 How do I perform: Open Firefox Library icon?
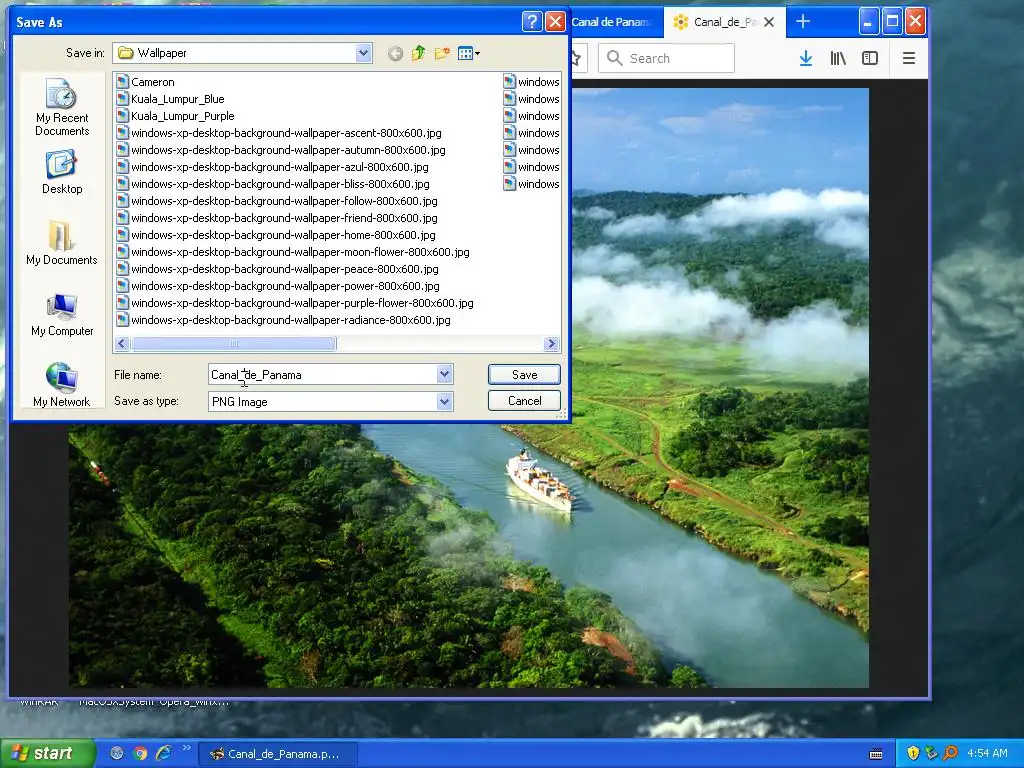coord(838,58)
